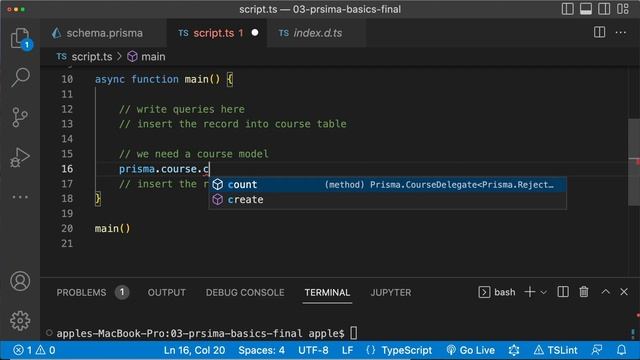Select create suggestion in autocomplete list
Viewport: 640px width, 360px height.
click(387, 200)
